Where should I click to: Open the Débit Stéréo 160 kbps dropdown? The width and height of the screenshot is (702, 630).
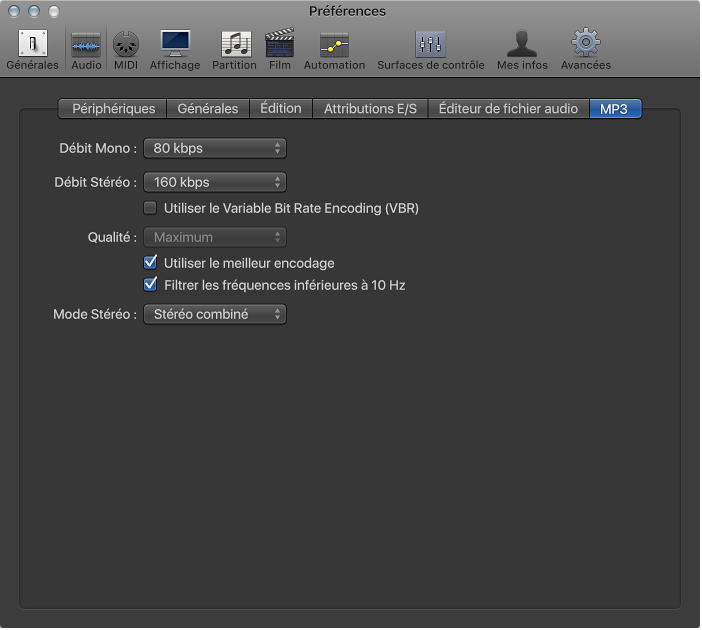click(215, 182)
